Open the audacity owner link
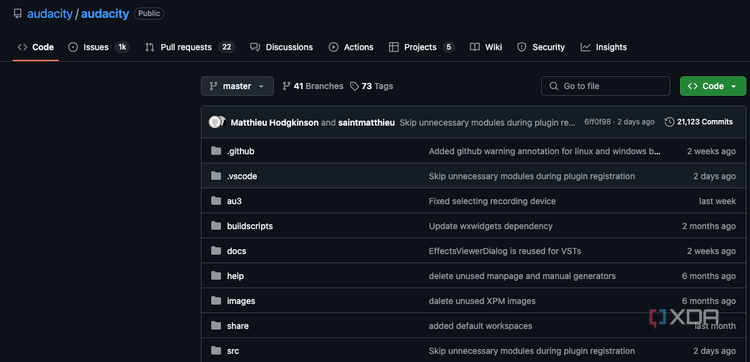750x362 pixels. [x=49, y=14]
